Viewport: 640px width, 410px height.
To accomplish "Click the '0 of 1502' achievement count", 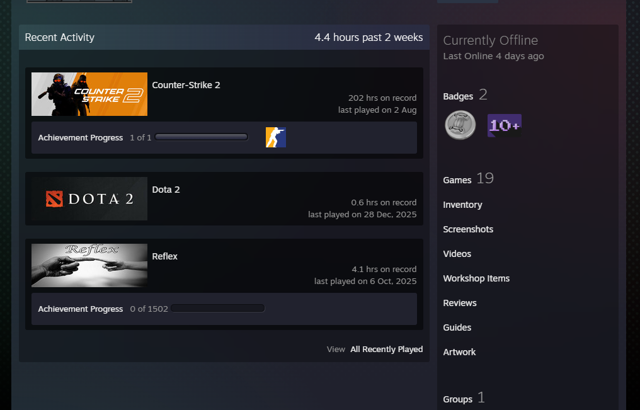I will (149, 309).
